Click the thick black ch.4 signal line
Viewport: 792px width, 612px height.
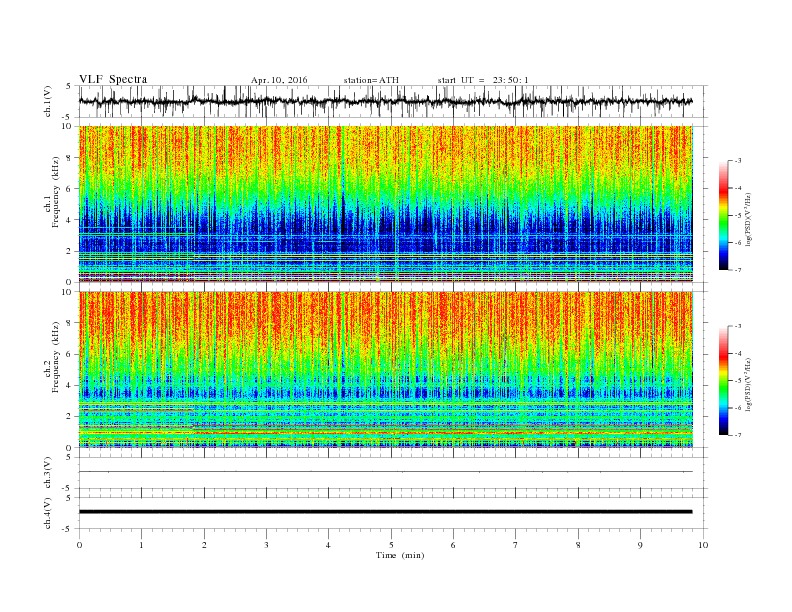click(x=385, y=512)
